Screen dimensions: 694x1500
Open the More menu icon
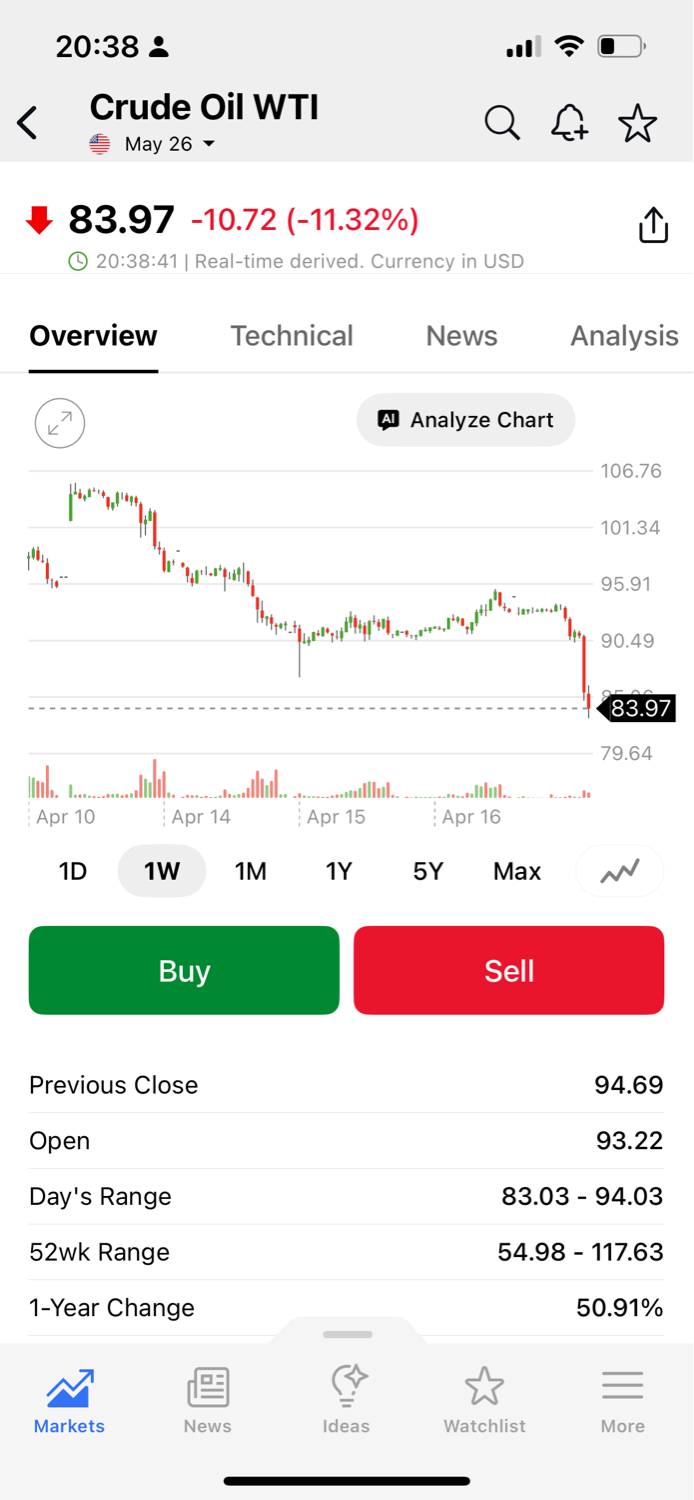tap(622, 1399)
